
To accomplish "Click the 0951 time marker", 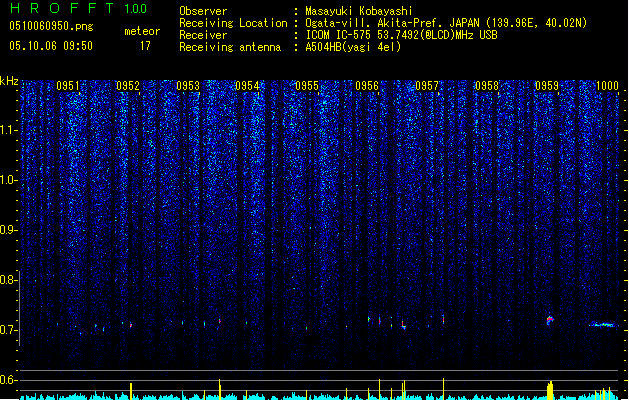I will pyautogui.click(x=67, y=86).
